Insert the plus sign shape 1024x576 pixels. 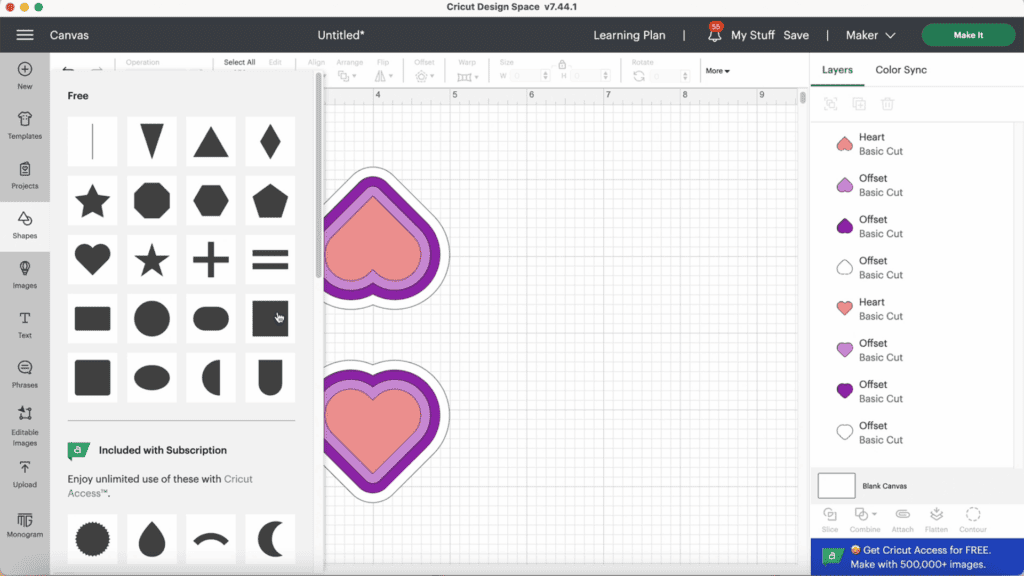click(x=211, y=259)
